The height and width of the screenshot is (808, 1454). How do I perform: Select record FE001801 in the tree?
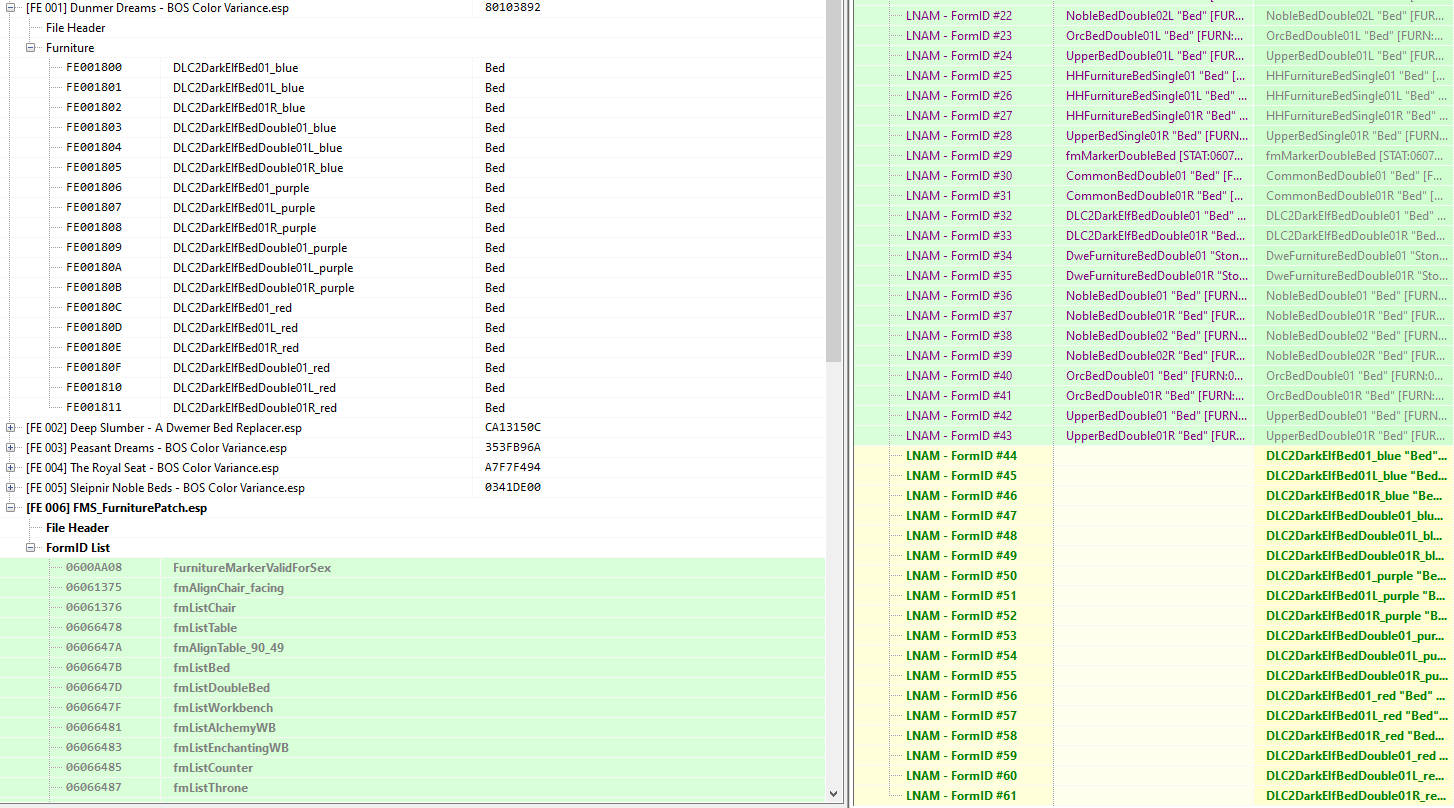click(413, 88)
